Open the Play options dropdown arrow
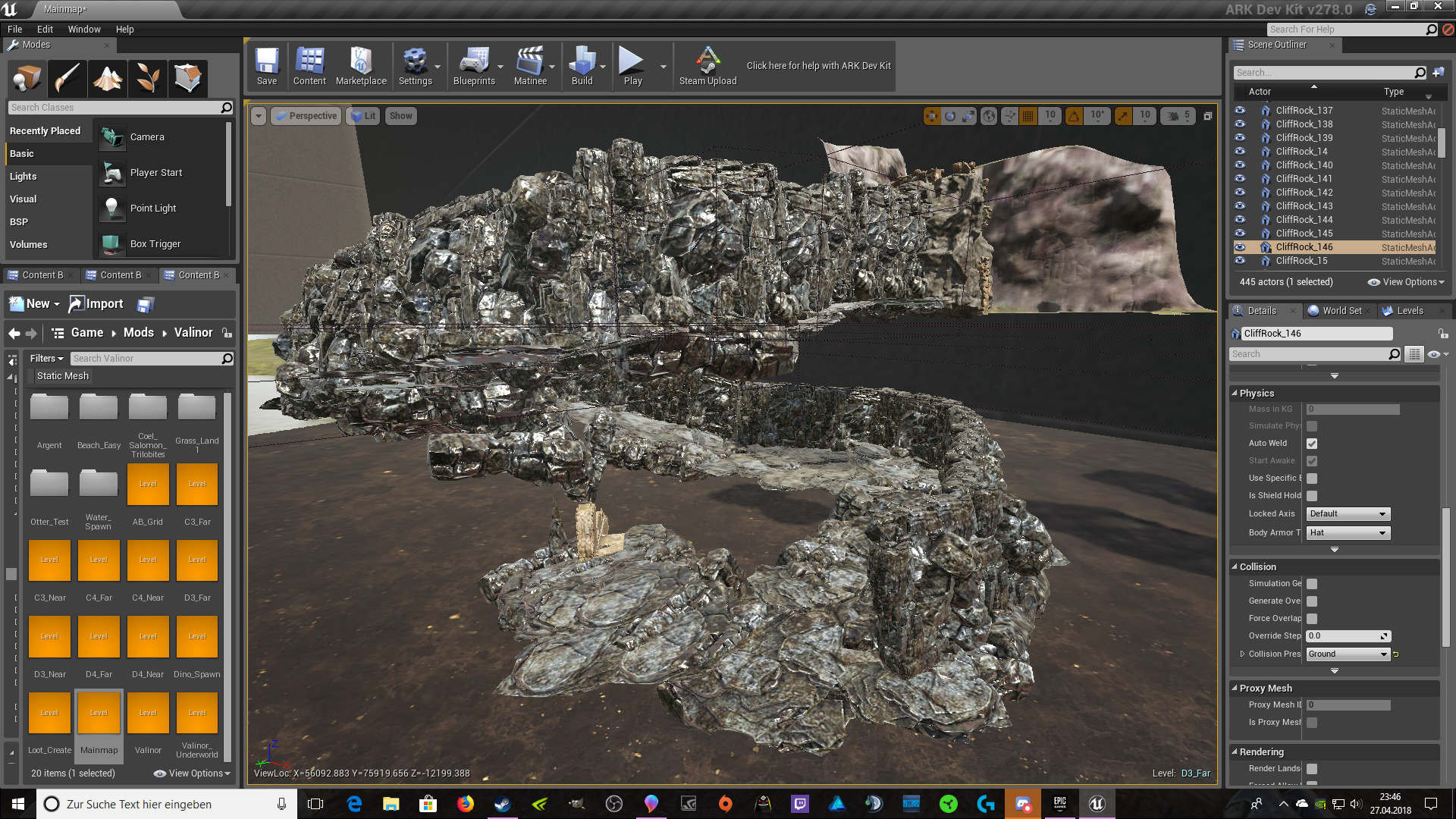 [x=663, y=67]
